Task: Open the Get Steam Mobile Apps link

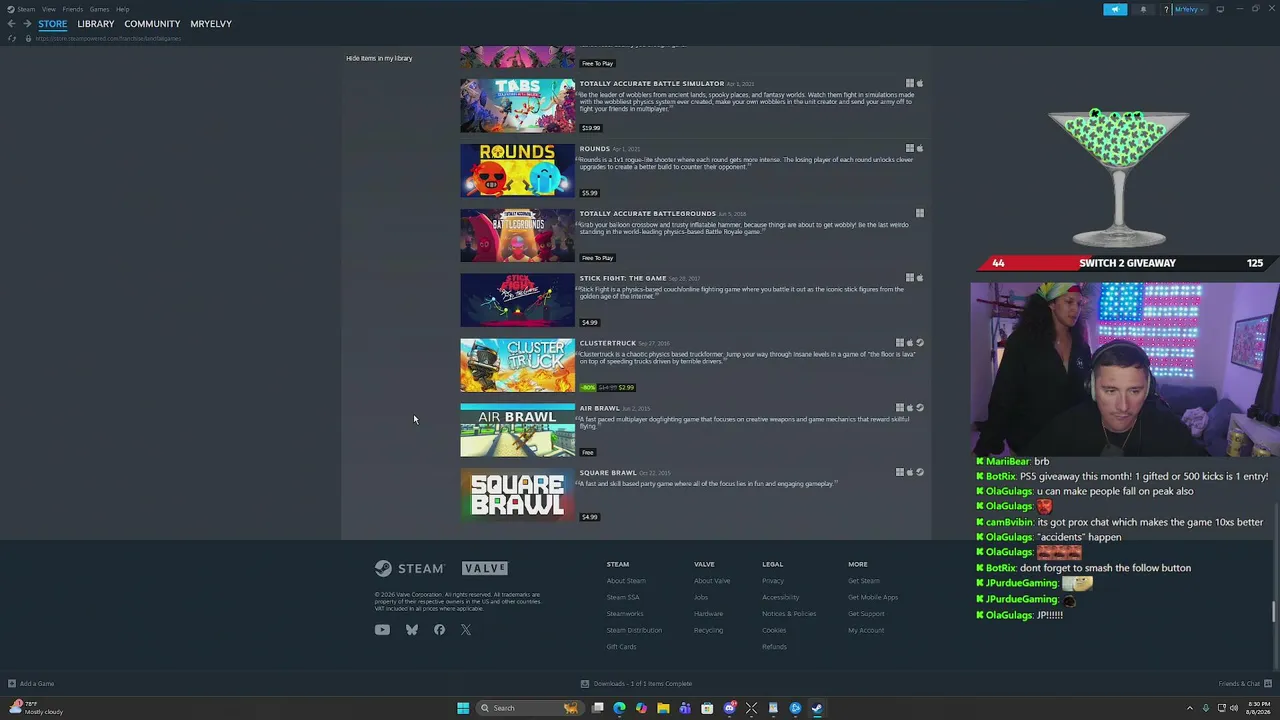Action: click(x=873, y=597)
